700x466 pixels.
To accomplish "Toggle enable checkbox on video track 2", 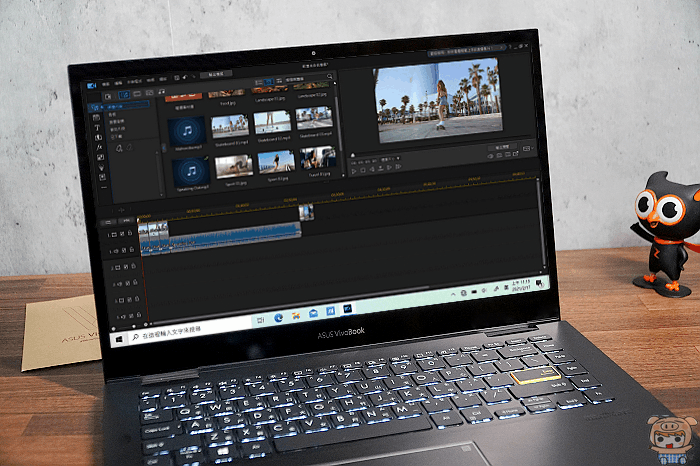I will tap(126, 266).
